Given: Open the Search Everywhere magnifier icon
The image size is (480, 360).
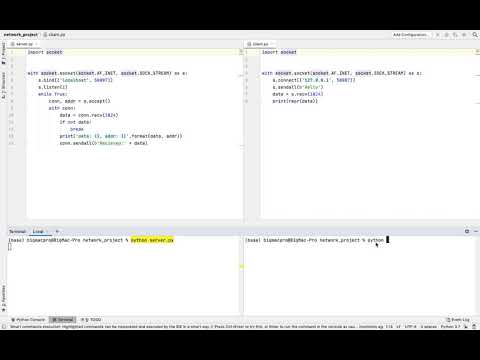Looking at the screenshot, I should (475, 35).
